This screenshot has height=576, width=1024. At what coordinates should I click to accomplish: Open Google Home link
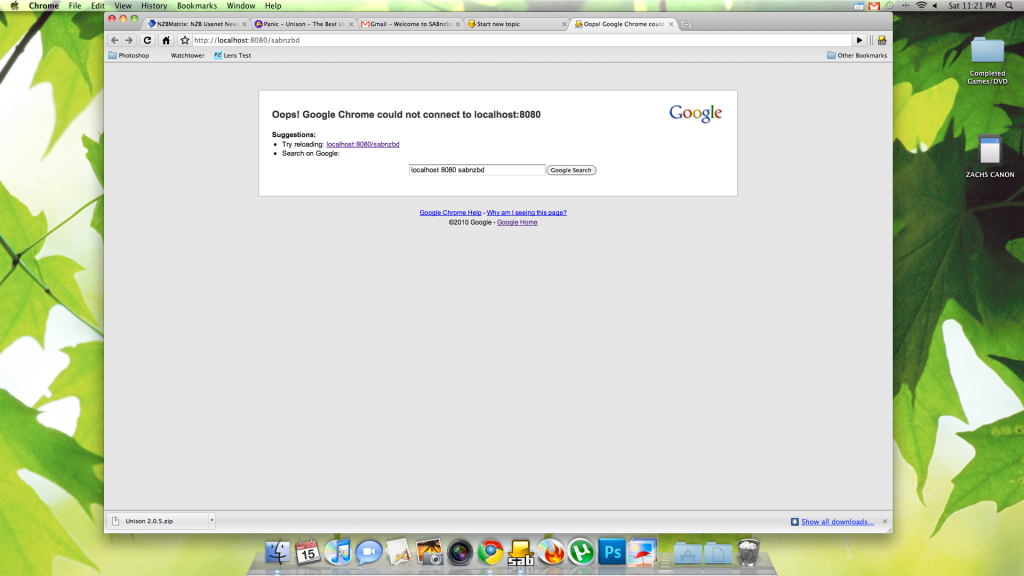pos(517,222)
